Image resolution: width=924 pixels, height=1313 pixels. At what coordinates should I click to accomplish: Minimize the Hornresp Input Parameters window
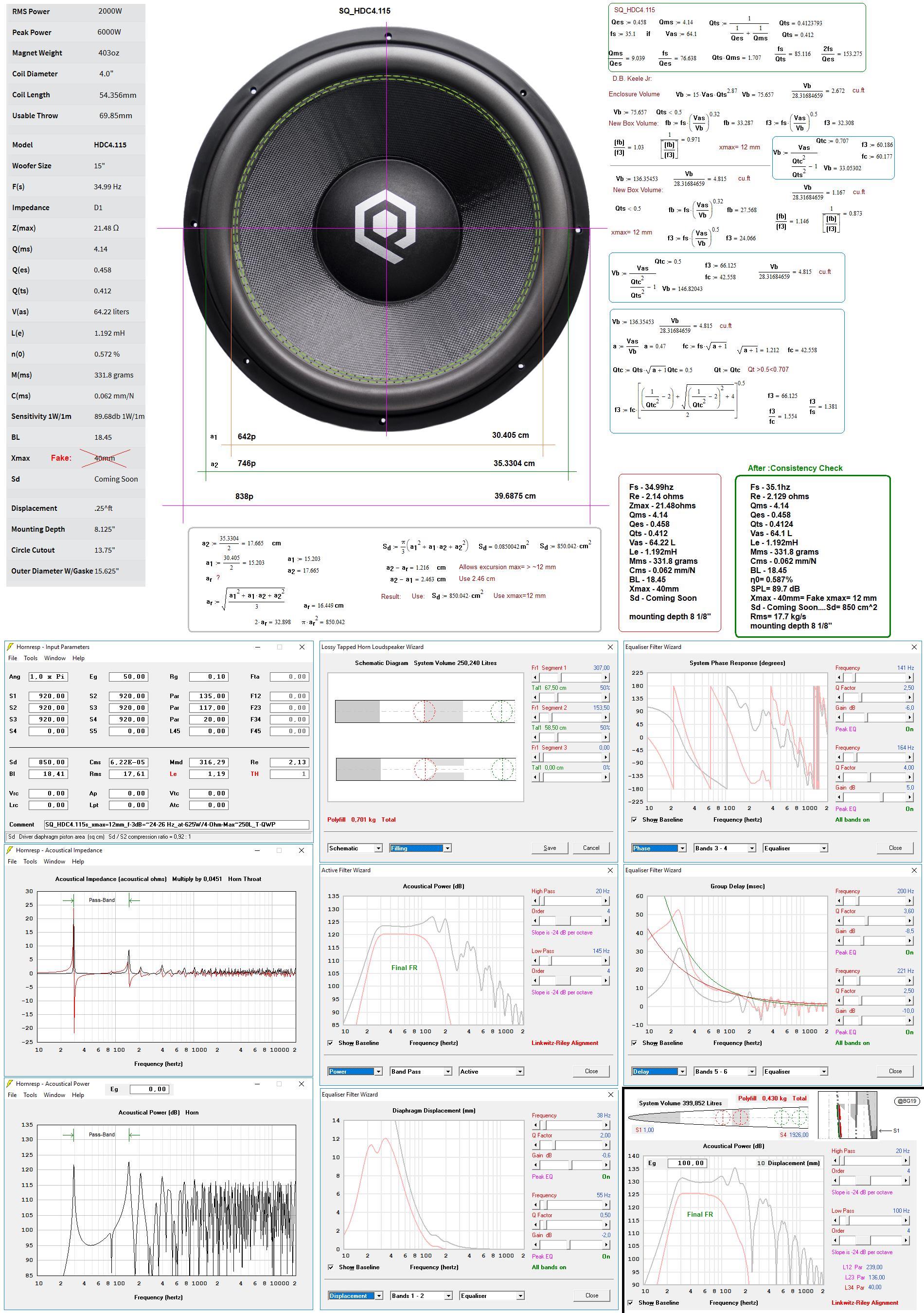(258, 647)
